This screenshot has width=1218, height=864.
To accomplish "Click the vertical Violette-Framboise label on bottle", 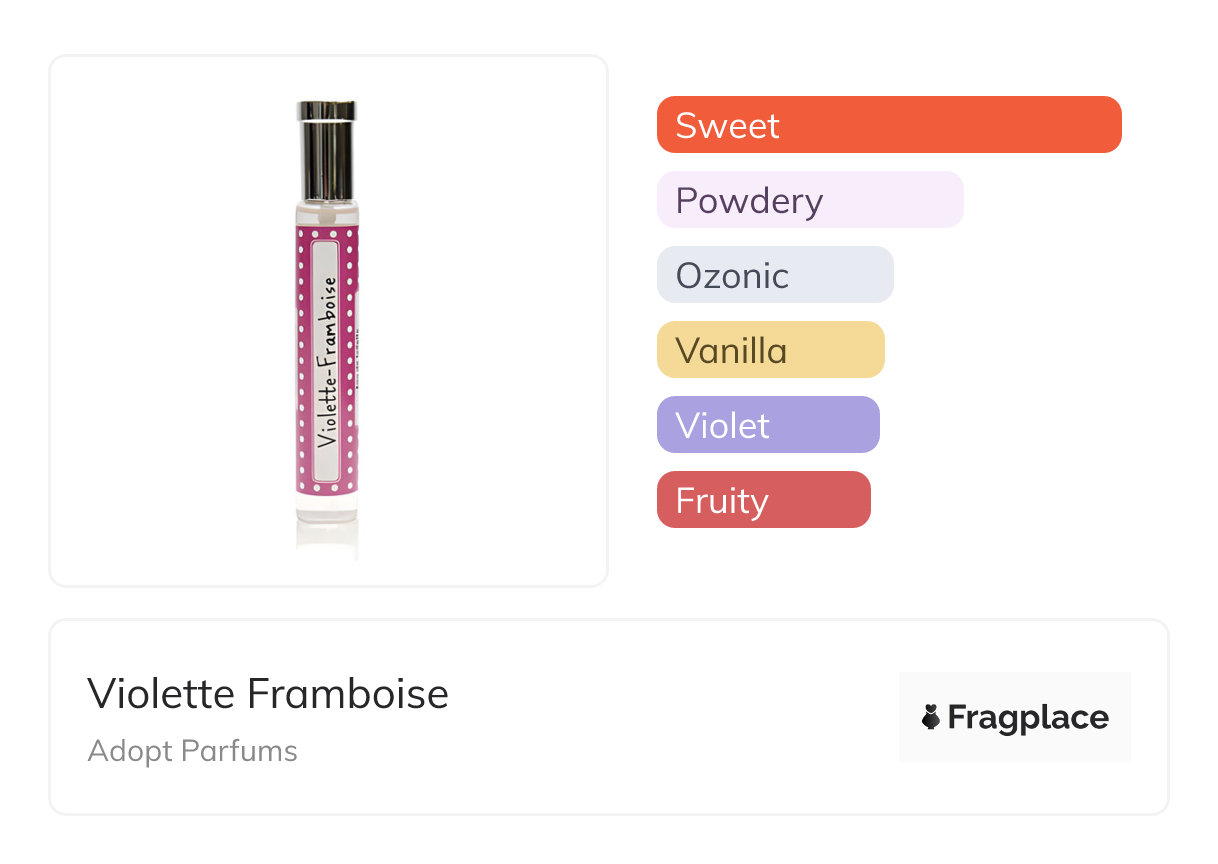I will click(x=326, y=361).
